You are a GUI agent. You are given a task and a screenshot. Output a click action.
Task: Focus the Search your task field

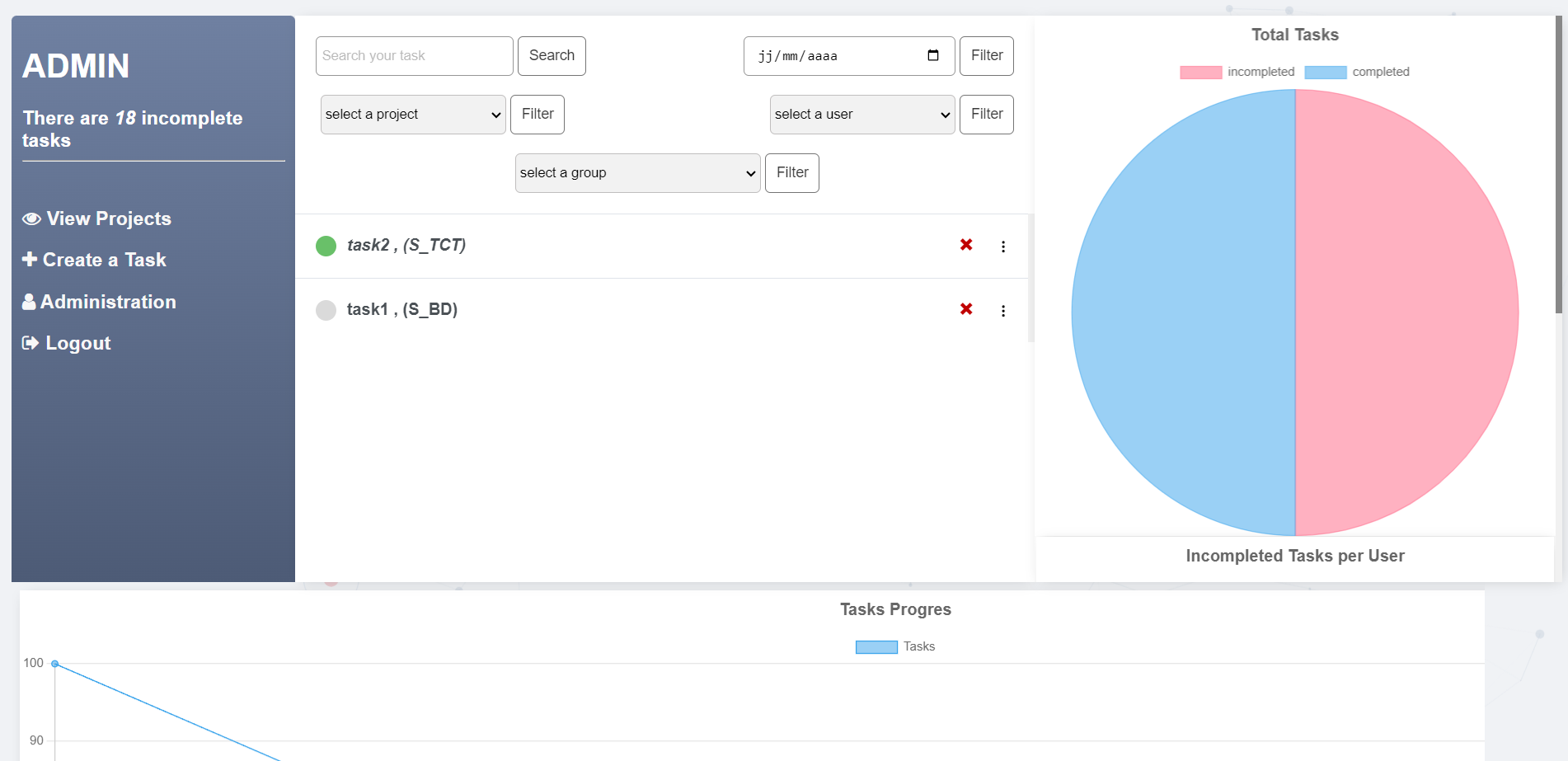point(414,56)
